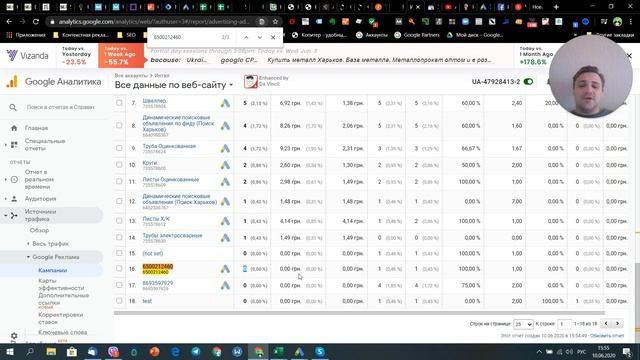This screenshot has height=360, width=640.
Task: Open the Труба Оцинкованная campaign
Action: (x=169, y=146)
